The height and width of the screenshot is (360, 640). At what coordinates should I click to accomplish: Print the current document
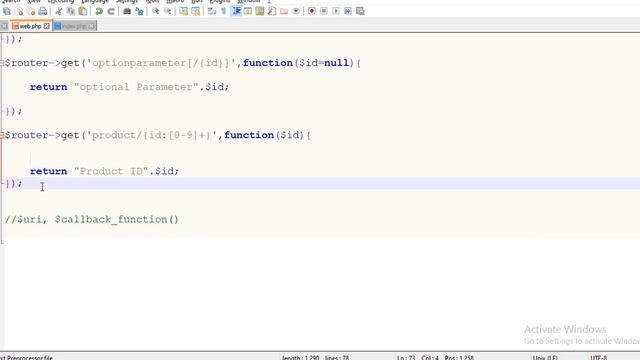coord(43,11)
